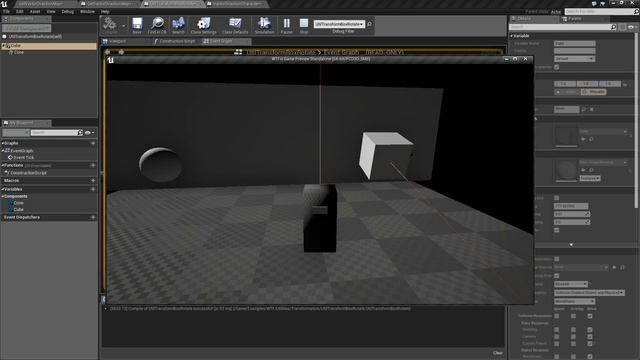The image size is (640, 360).
Task: Collapse the Variable section in Details
Action: coord(512,36)
